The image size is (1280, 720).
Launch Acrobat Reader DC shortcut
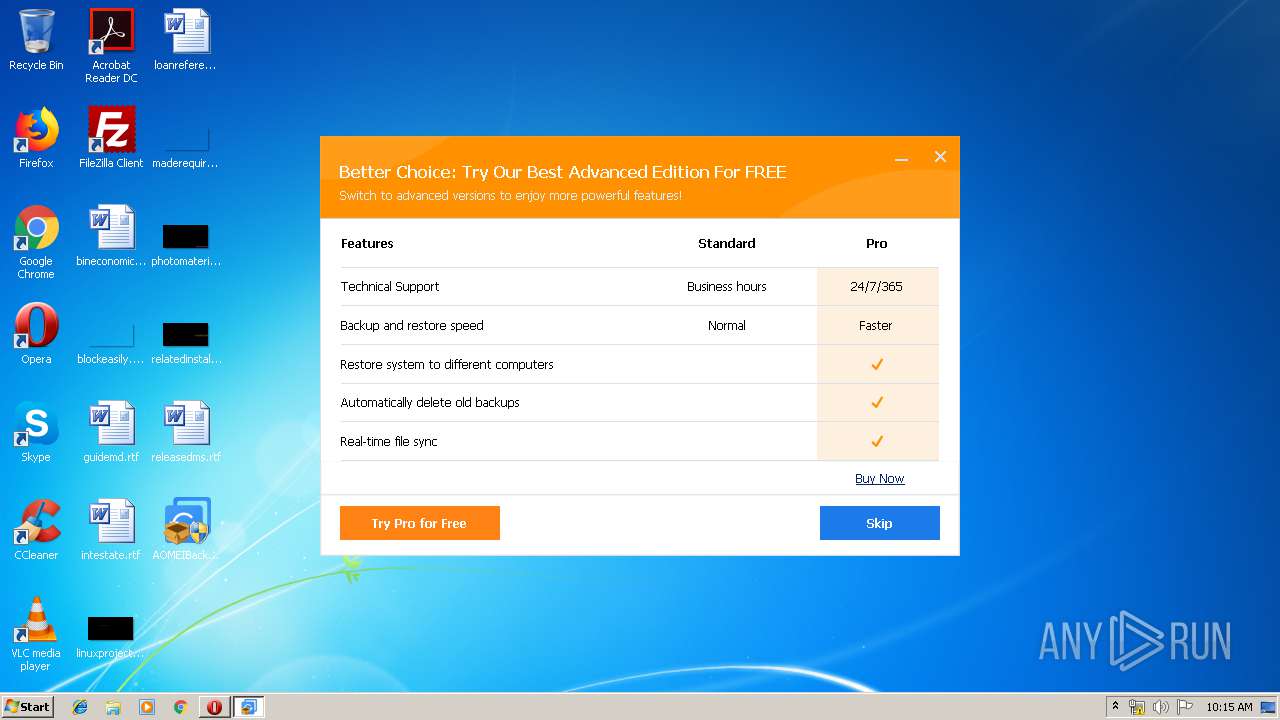111,46
